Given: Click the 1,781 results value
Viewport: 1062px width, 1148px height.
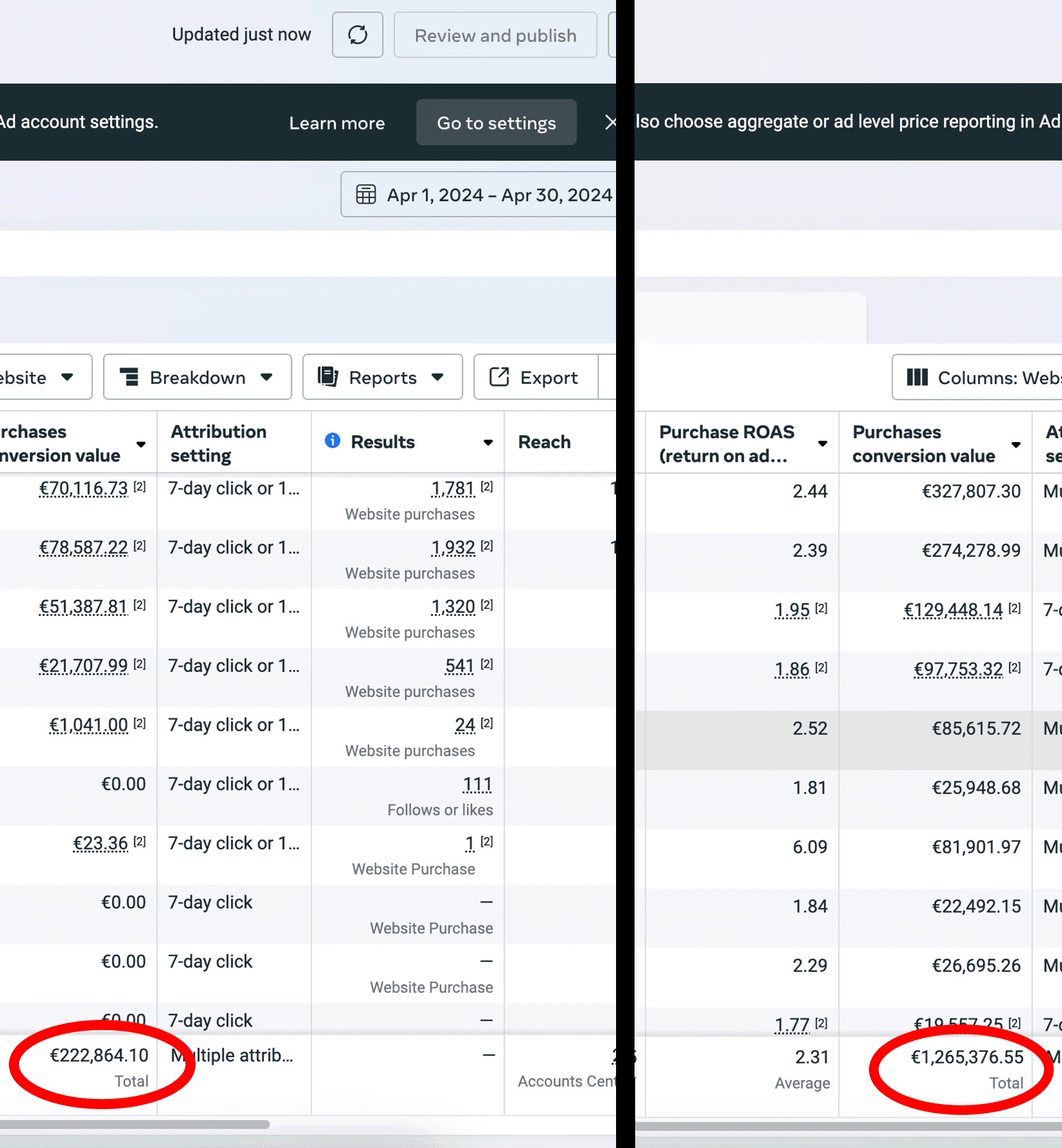Looking at the screenshot, I should tap(453, 489).
